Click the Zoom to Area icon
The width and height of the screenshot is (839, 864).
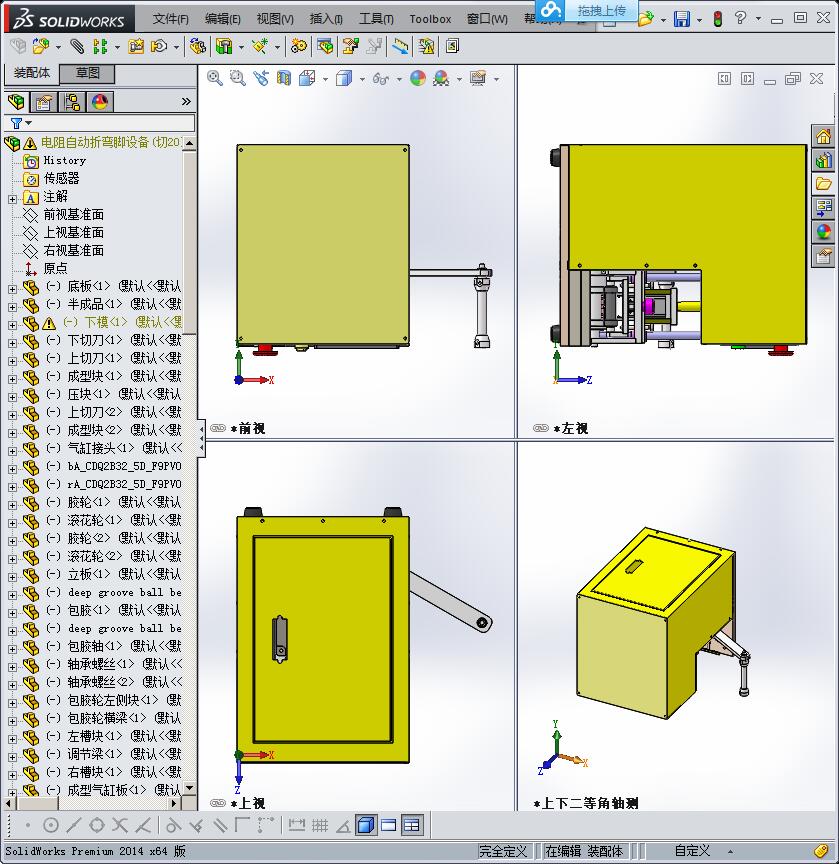[x=237, y=78]
